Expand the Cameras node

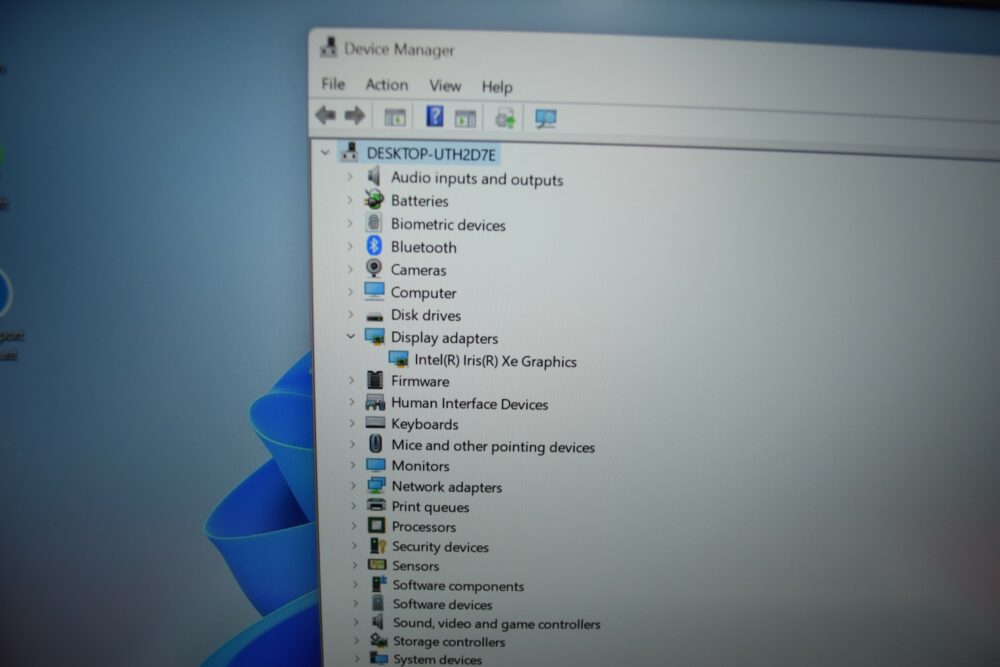(350, 268)
